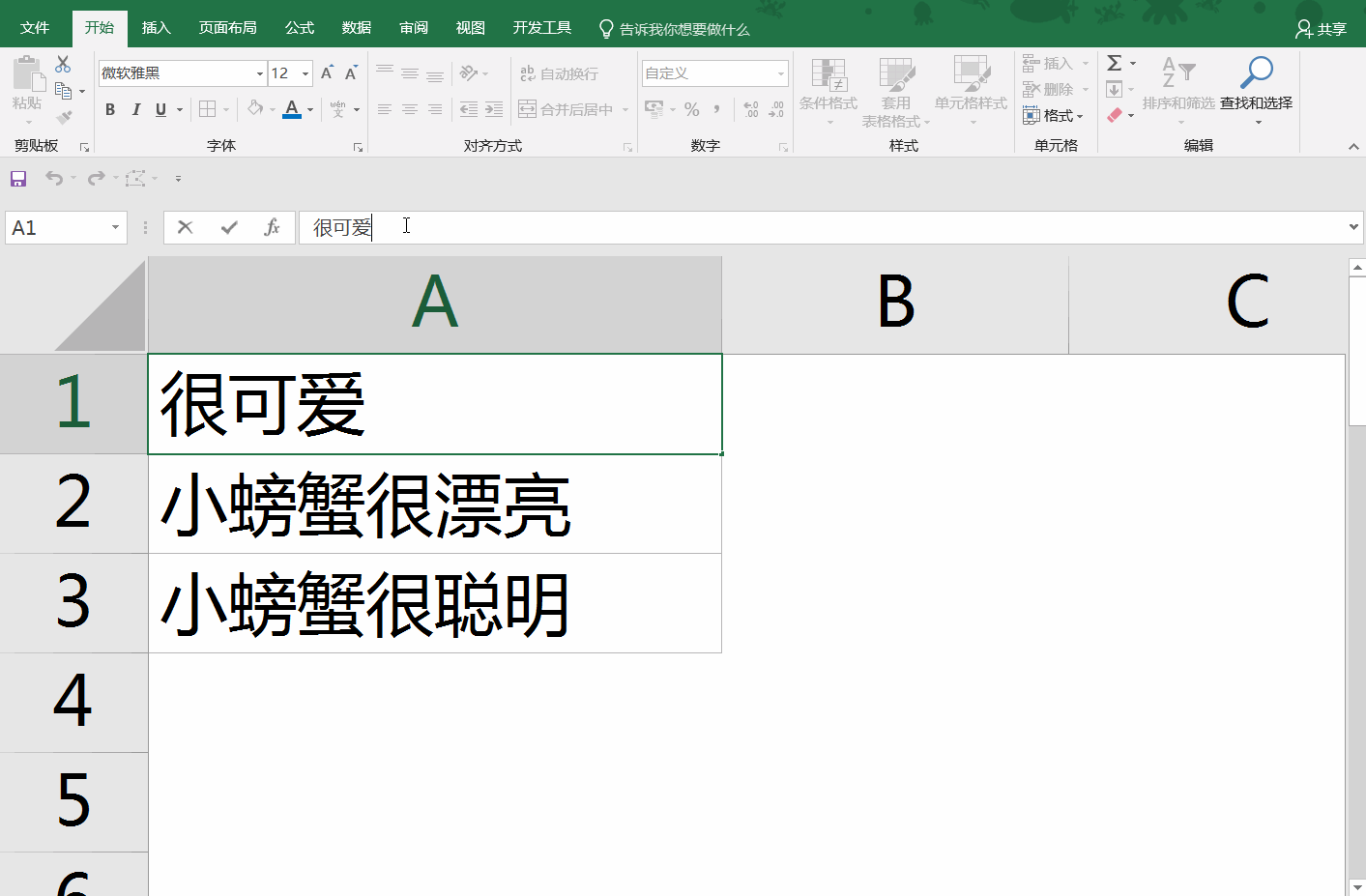Open the font size dropdown showing 12
Viewport: 1366px width, 896px height.
point(305,73)
